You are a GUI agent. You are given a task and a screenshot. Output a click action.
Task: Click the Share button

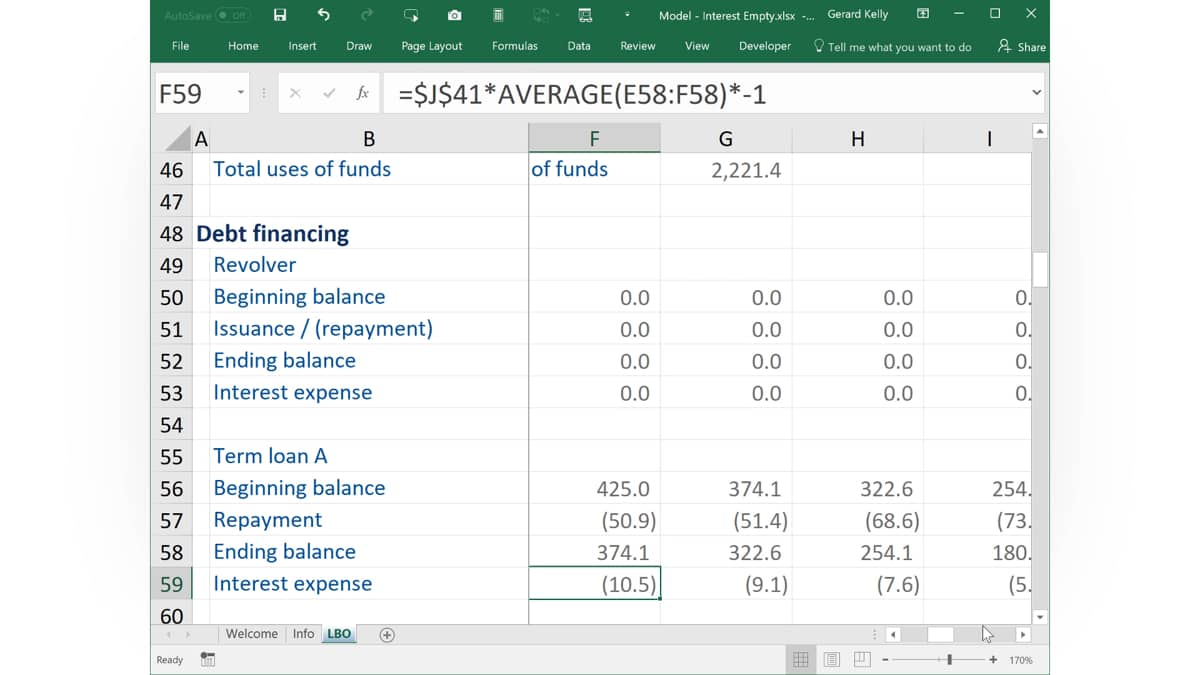click(x=1022, y=46)
